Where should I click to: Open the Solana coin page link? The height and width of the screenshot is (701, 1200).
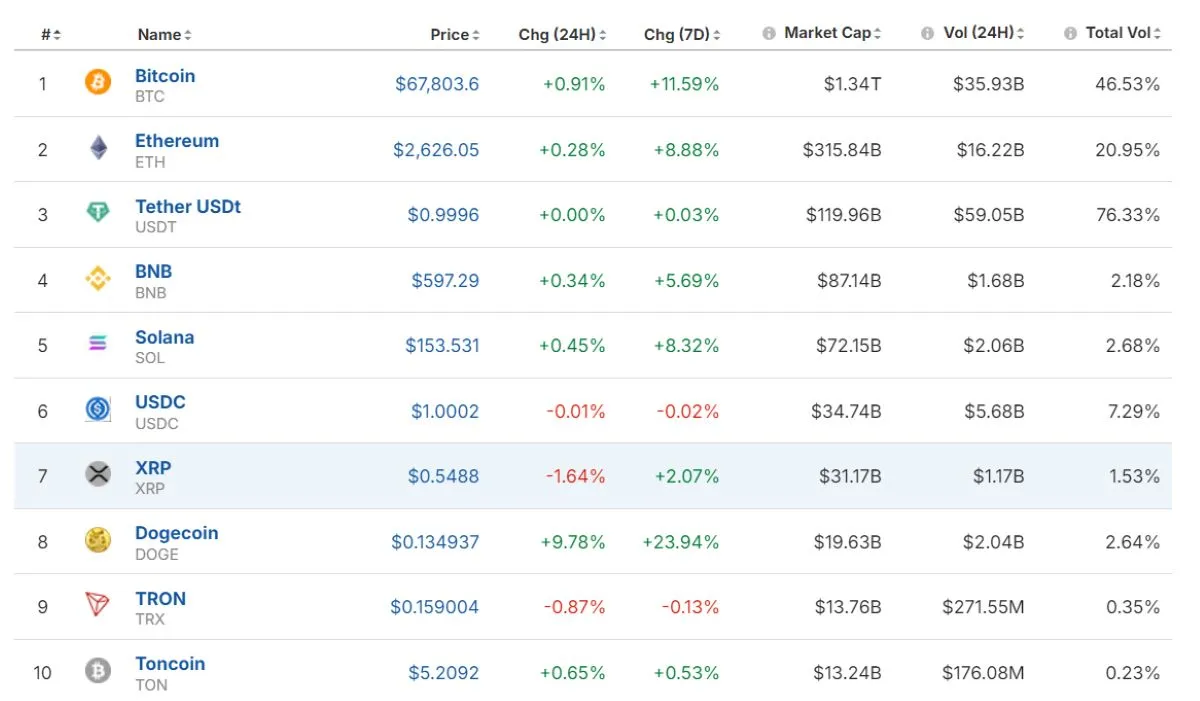165,337
